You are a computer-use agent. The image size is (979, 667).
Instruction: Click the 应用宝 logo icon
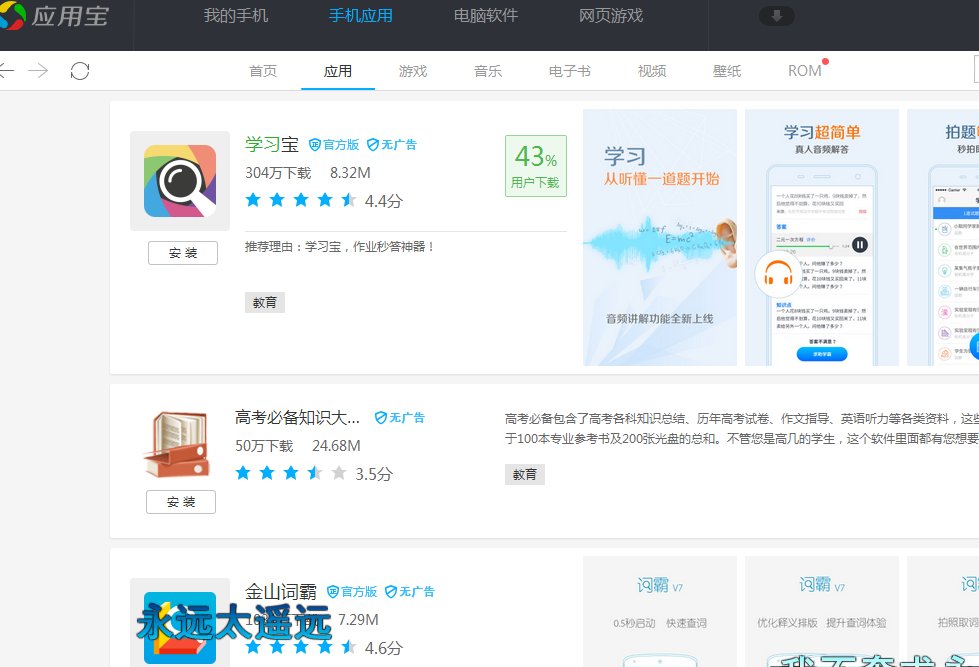pyautogui.click(x=15, y=16)
